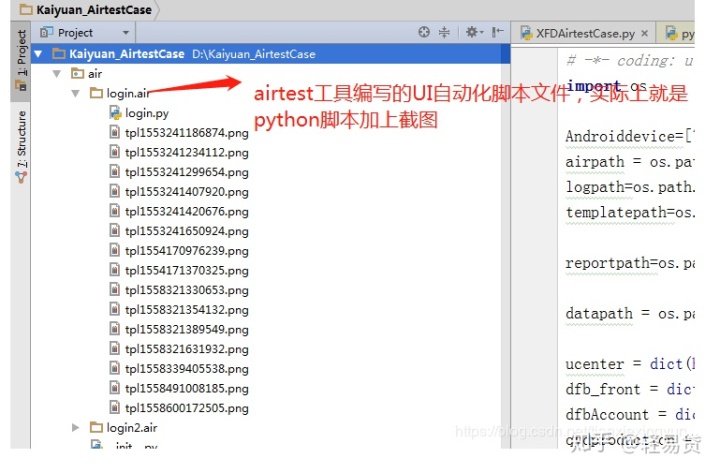Select the air folder
Image resolution: width=720 pixels, height=473 pixels.
[95, 73]
